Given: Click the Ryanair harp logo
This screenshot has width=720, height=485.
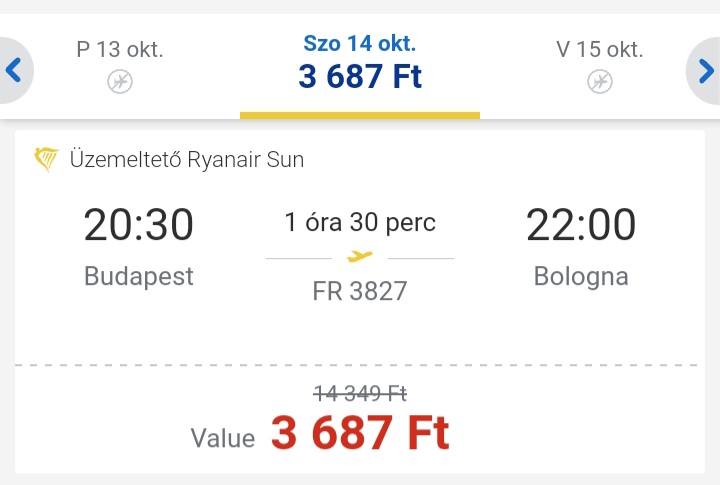Looking at the screenshot, I should click(x=46, y=159).
